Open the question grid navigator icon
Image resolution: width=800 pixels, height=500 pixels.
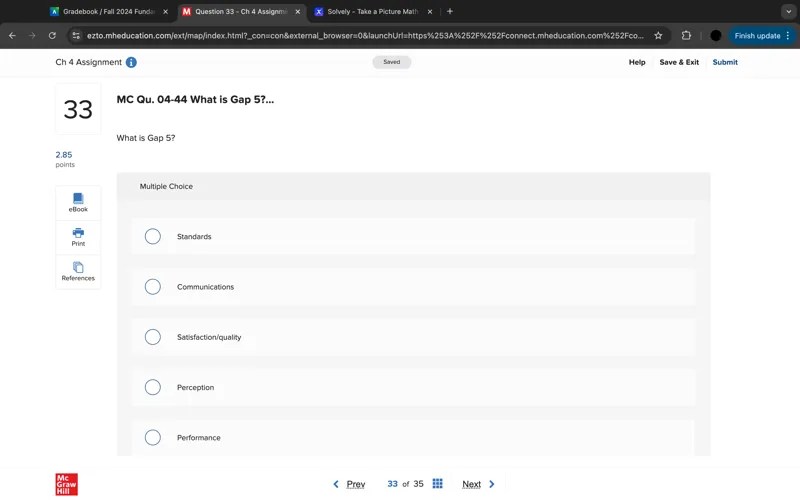437,484
